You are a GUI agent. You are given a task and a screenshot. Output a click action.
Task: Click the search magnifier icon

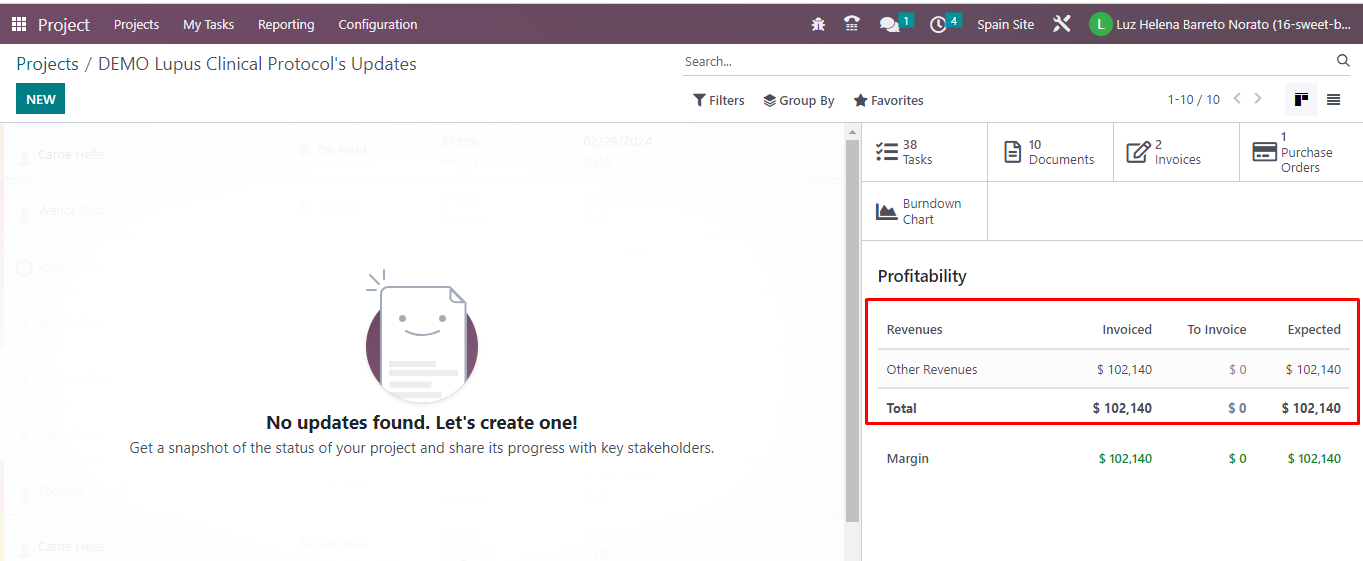pyautogui.click(x=1343, y=61)
